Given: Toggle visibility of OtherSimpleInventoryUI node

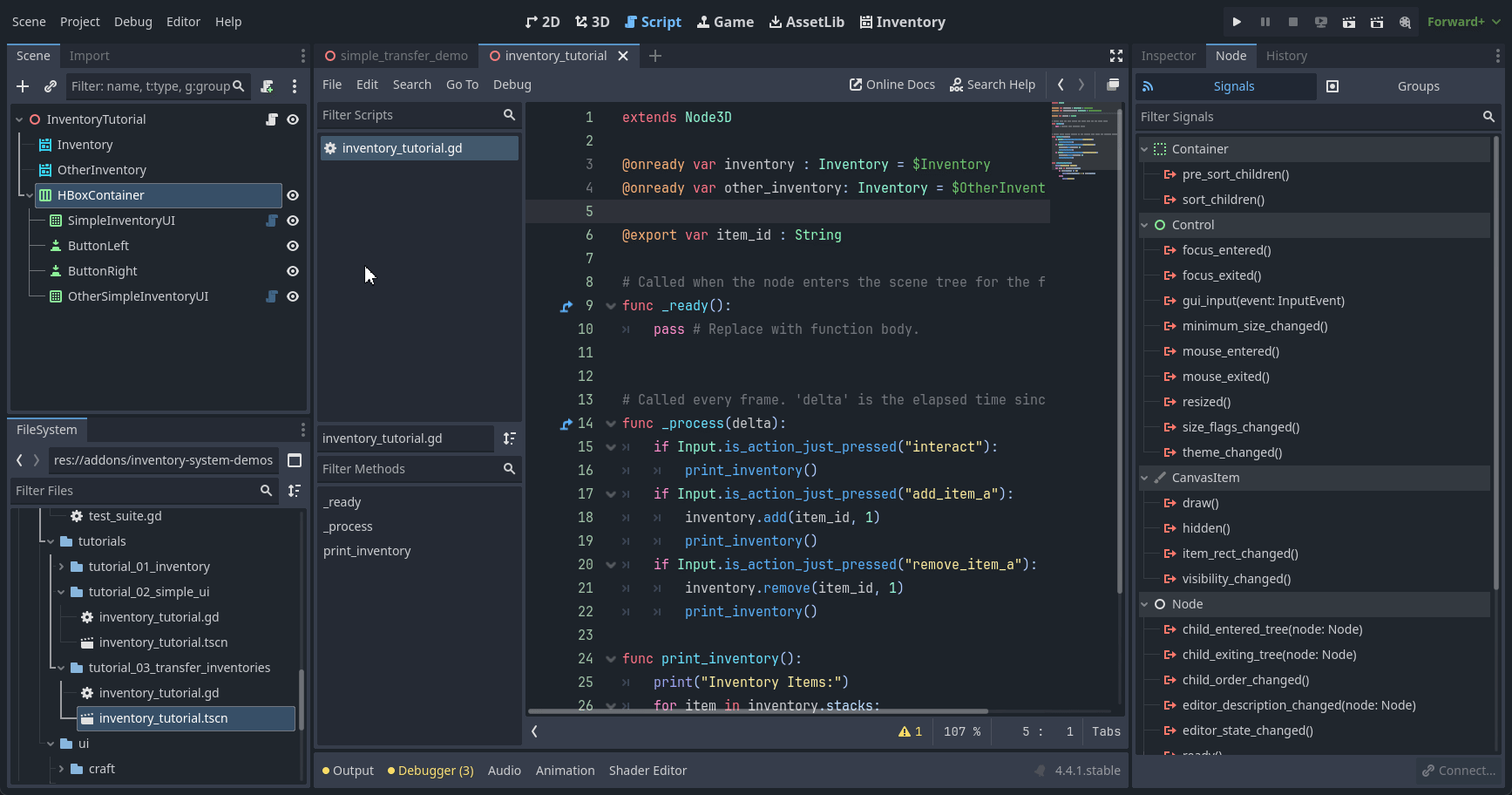Looking at the screenshot, I should coord(293,296).
